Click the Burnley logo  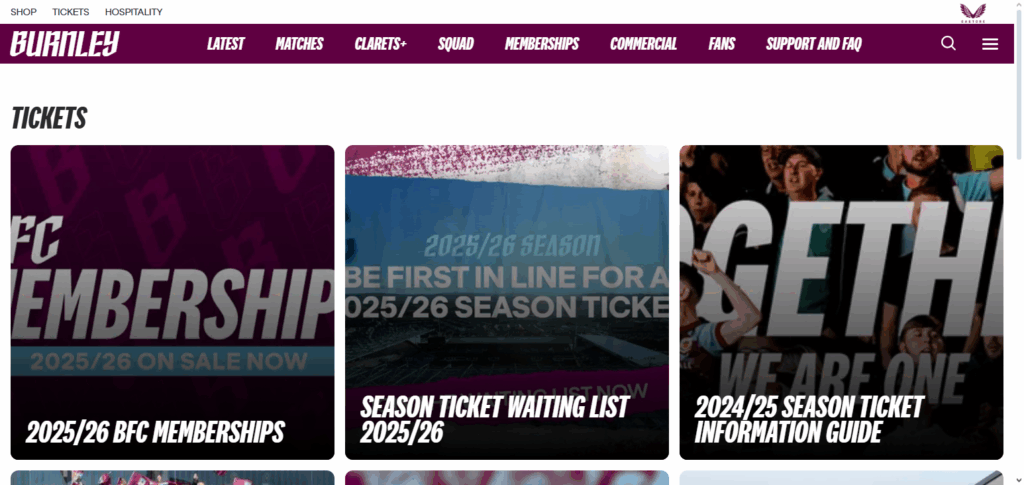coord(65,44)
